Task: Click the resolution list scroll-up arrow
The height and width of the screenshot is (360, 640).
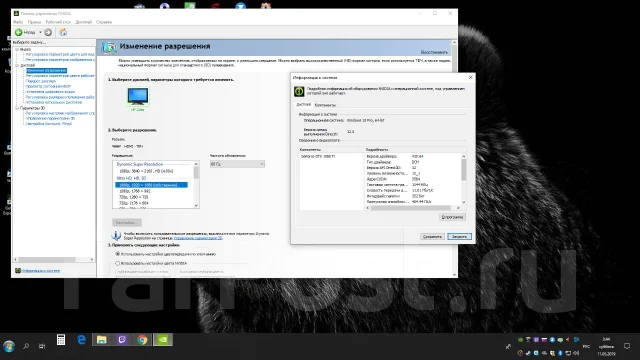Action: (196, 164)
